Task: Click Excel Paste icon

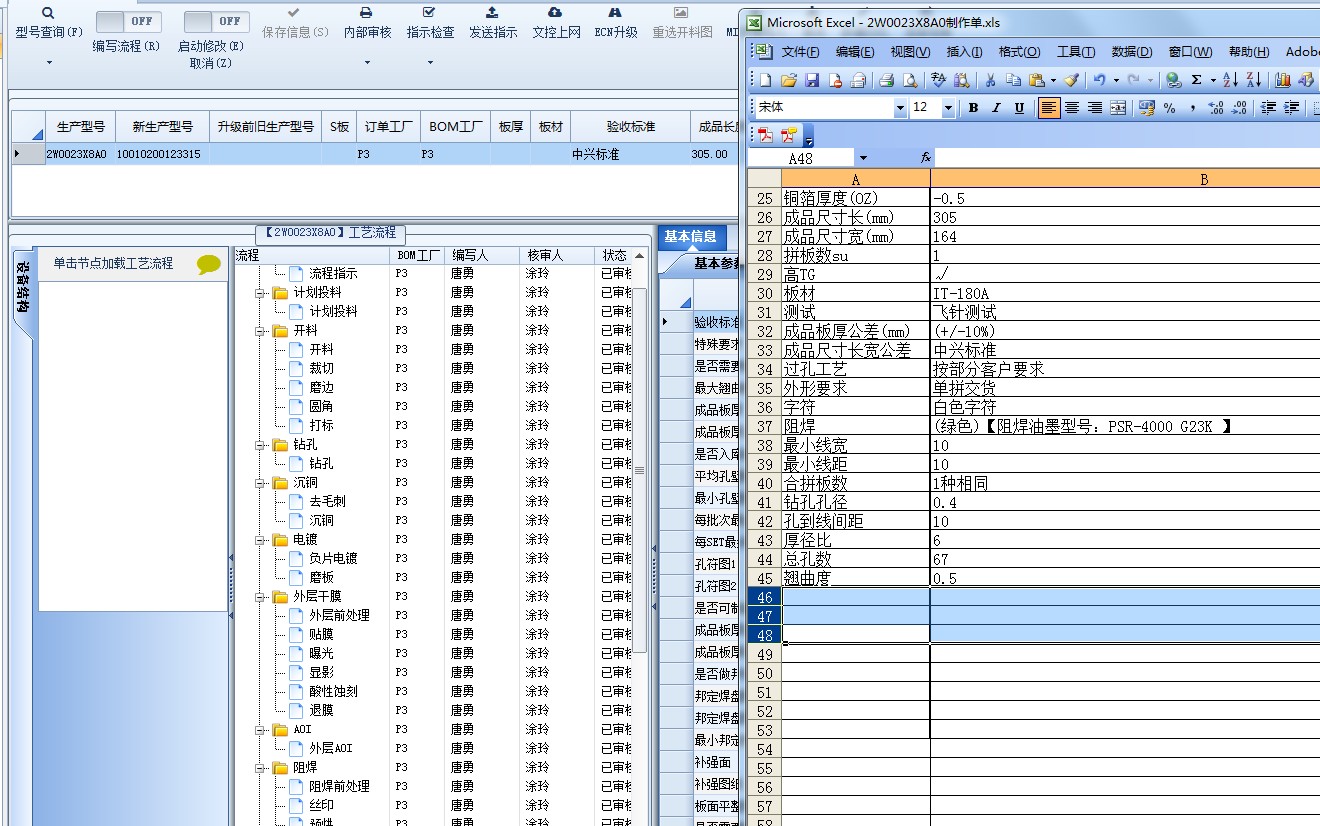Action: click(1037, 80)
